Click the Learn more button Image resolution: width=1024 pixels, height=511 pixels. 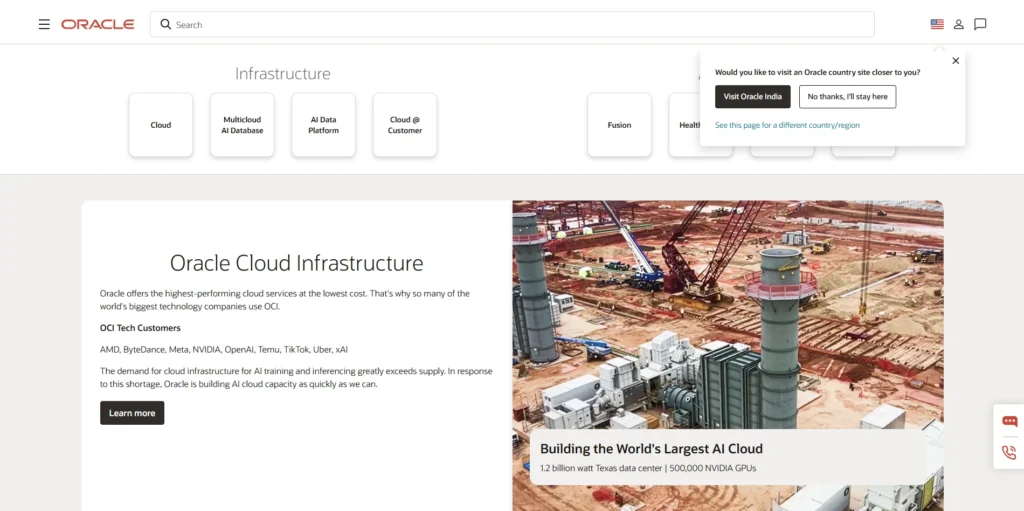(x=132, y=413)
